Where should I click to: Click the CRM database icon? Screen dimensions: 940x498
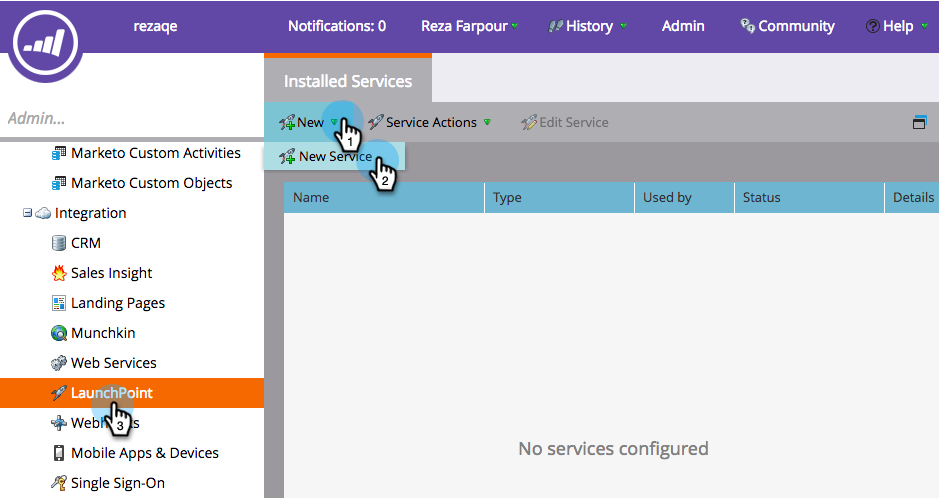point(59,243)
